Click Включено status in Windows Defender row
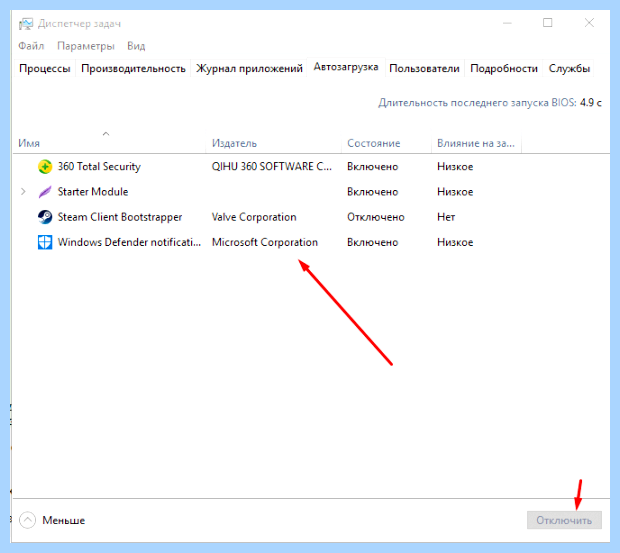620x553 pixels. [x=372, y=242]
